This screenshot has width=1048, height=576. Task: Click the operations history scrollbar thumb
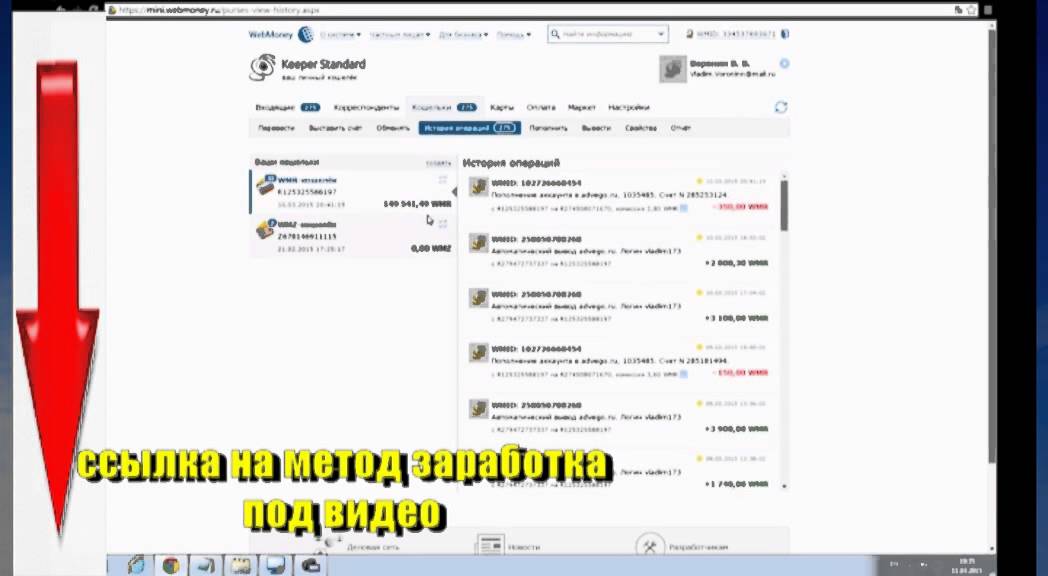784,206
